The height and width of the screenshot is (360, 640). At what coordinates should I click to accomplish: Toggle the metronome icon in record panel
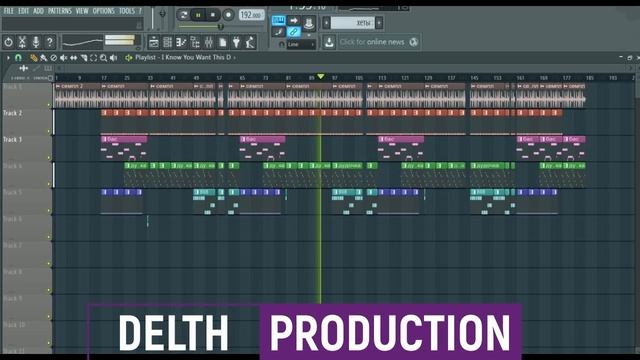[309, 23]
